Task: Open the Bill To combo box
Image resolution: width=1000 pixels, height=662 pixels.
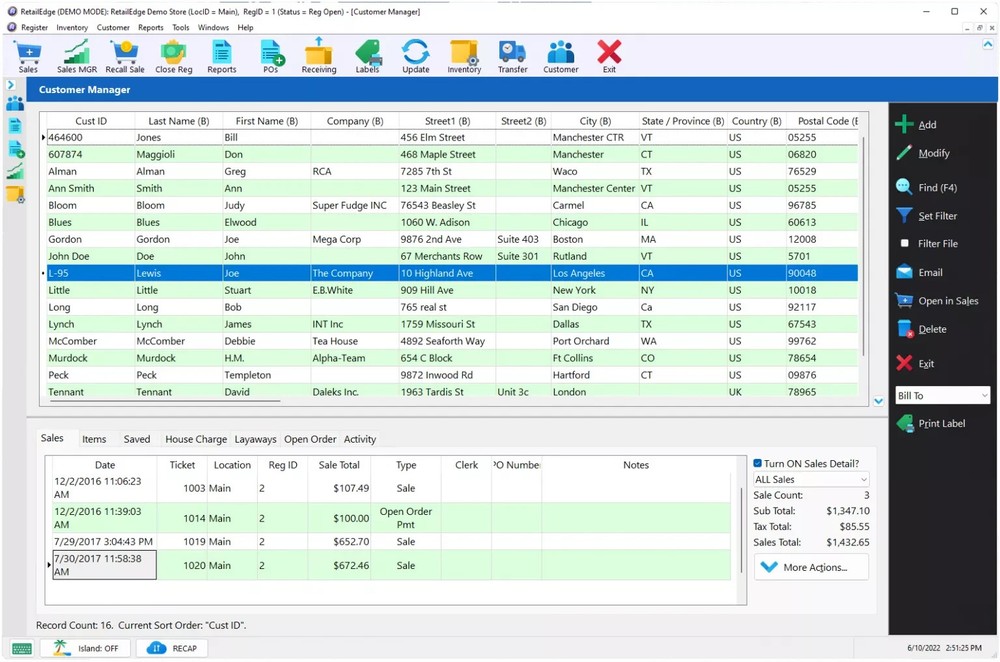Action: tap(941, 395)
